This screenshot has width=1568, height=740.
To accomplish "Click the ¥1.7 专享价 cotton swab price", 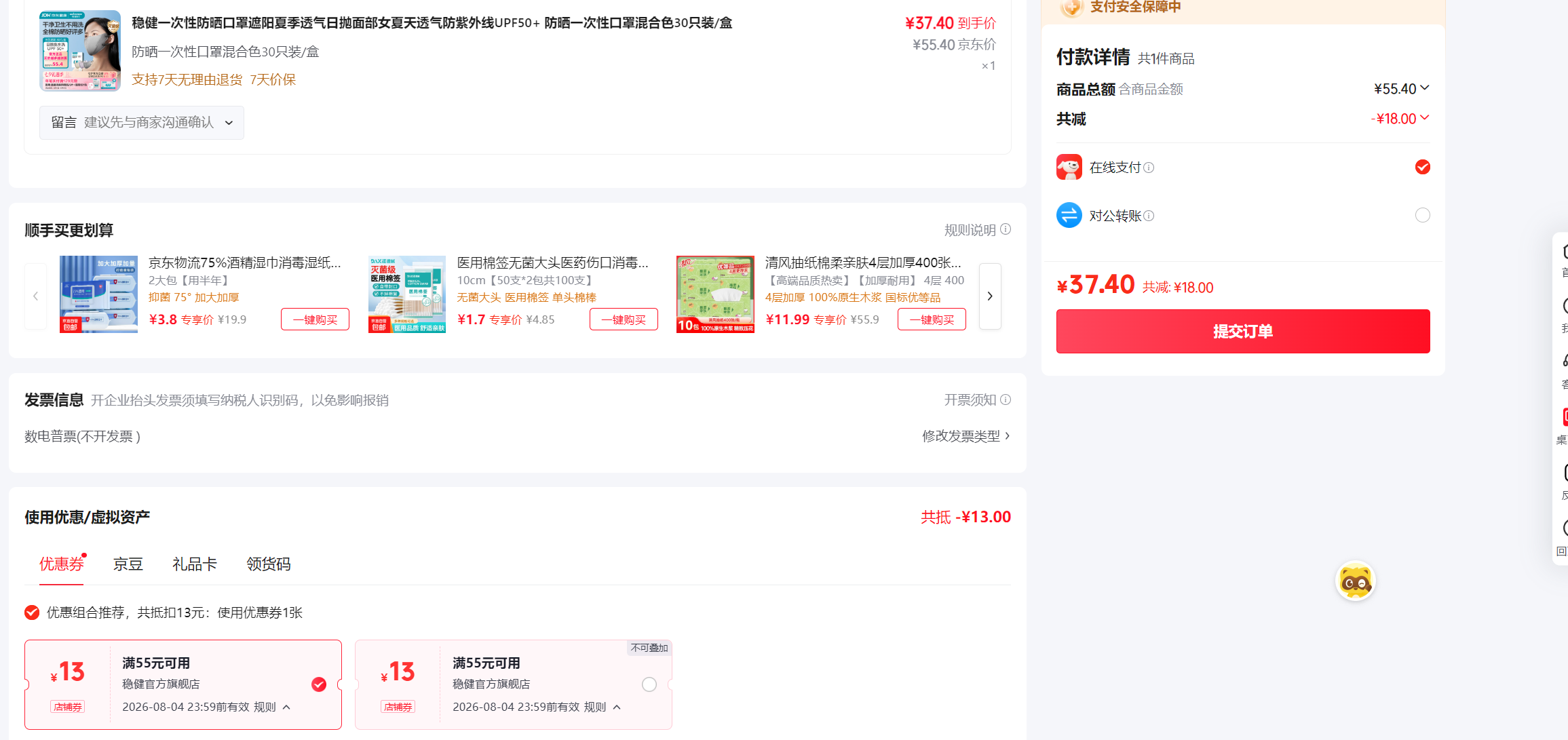I will [x=489, y=319].
